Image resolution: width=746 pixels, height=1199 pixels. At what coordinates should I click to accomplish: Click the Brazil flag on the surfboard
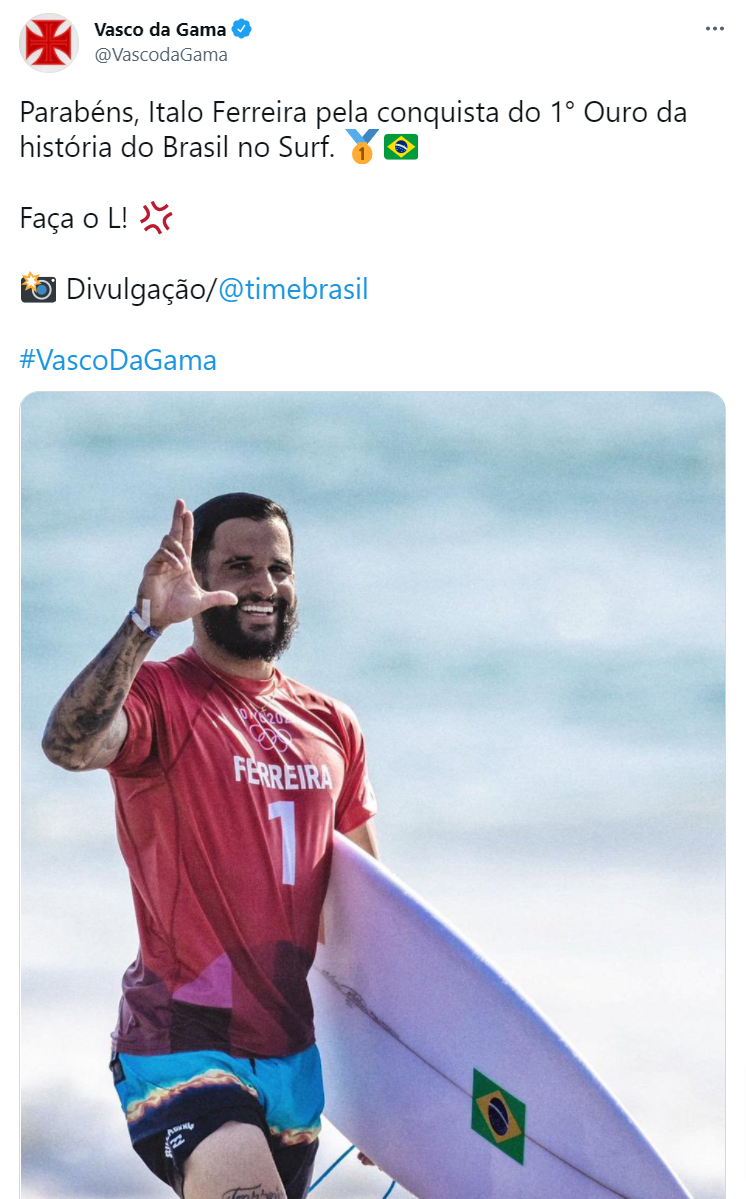coord(498,1116)
